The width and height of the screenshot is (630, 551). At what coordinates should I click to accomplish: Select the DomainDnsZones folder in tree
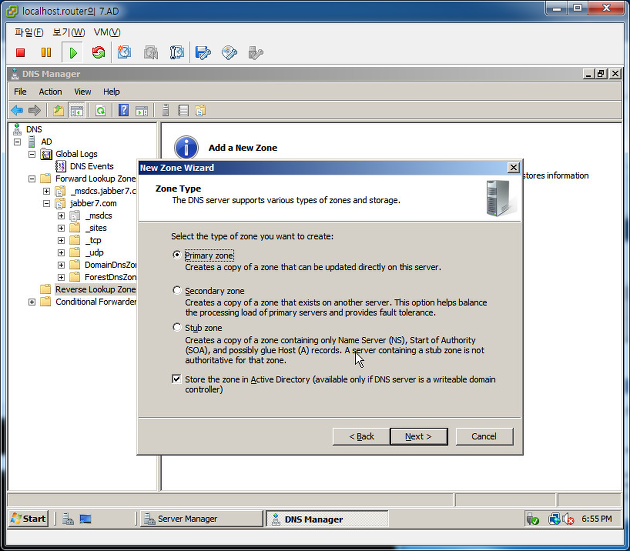[x=110, y=265]
